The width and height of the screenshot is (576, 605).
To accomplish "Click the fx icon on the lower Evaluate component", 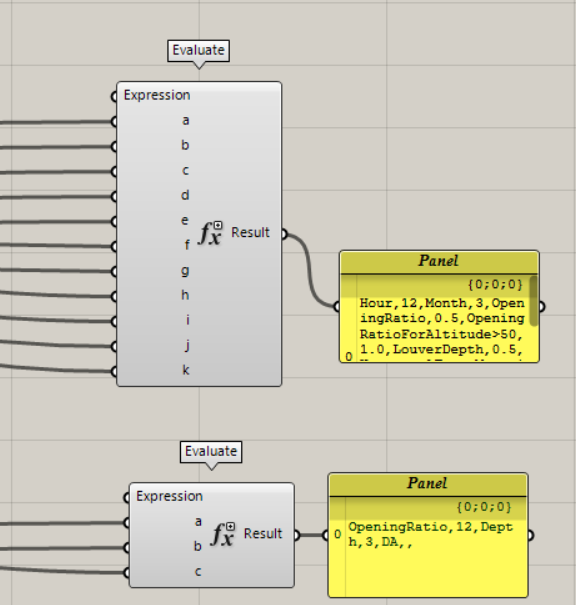I will pyautogui.click(x=223, y=534).
